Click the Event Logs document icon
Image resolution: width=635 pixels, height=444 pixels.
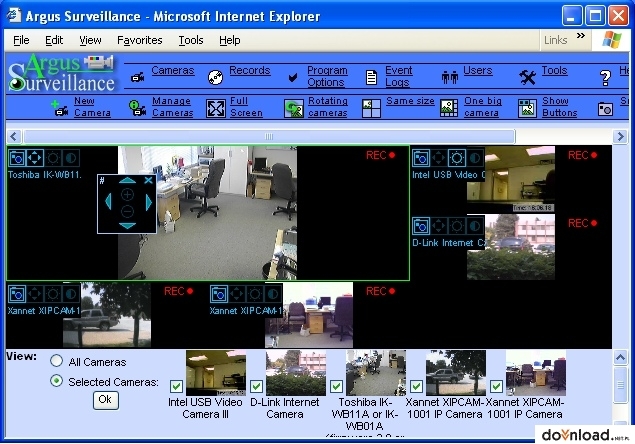371,77
